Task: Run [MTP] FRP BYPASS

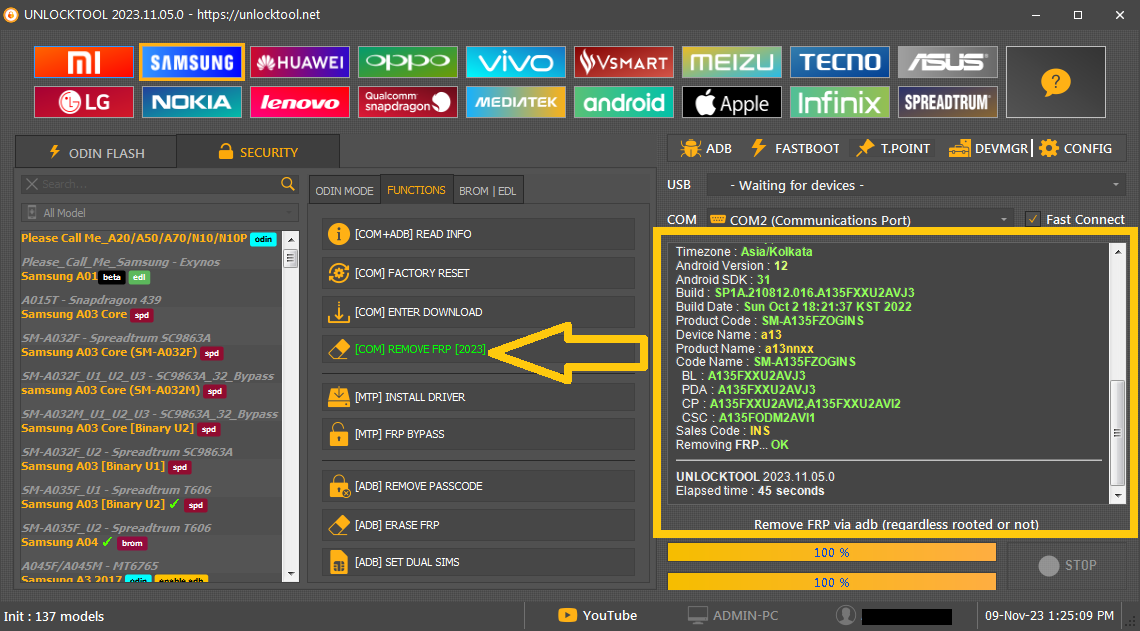Action: (478, 434)
